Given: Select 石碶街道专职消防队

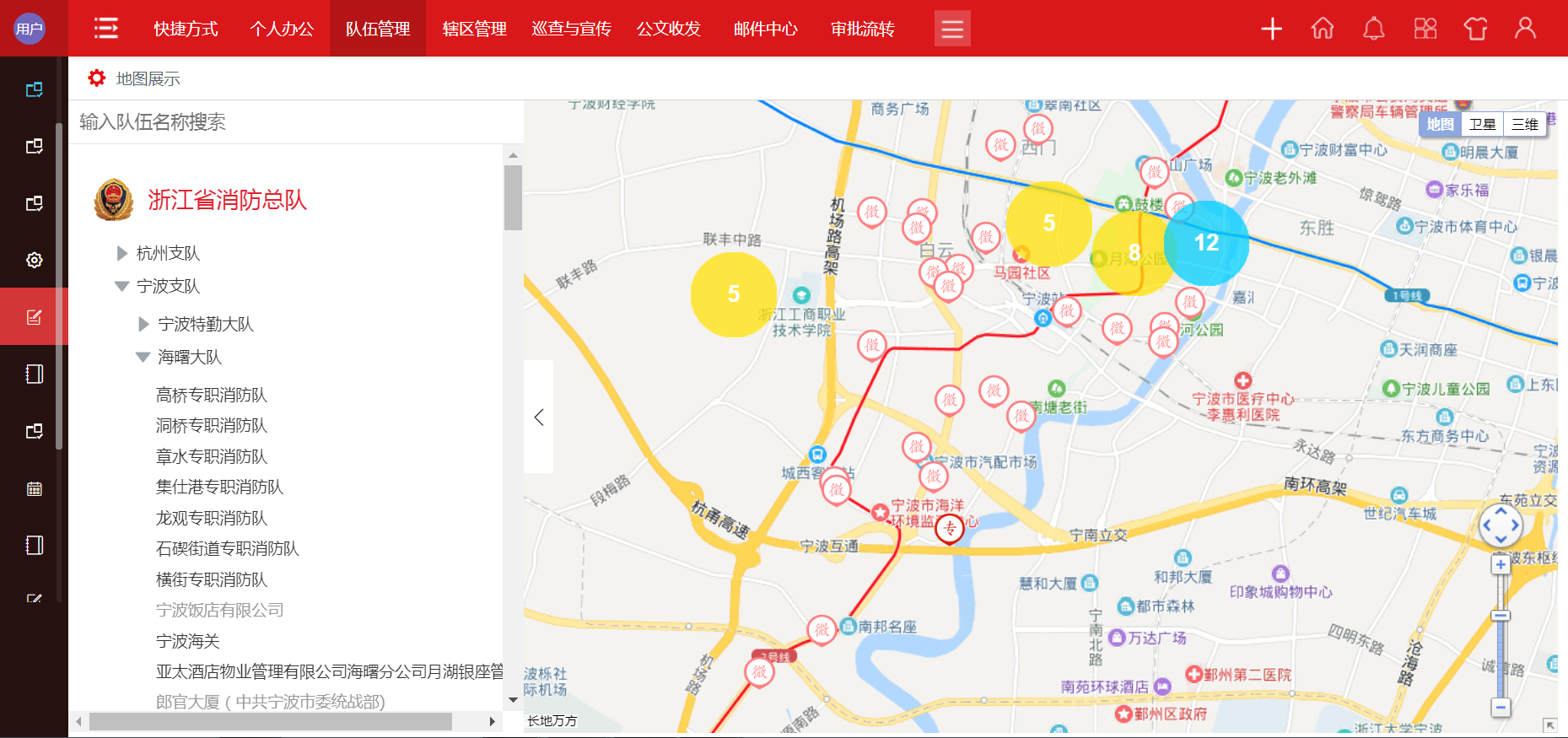Looking at the screenshot, I should point(227,549).
